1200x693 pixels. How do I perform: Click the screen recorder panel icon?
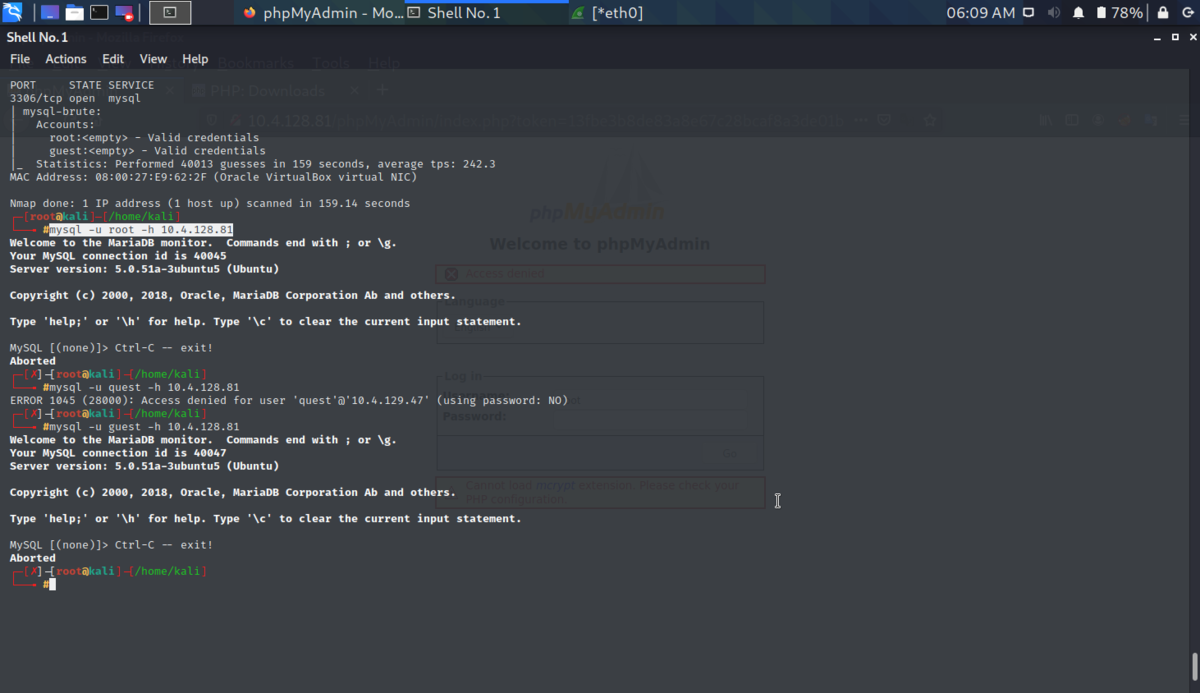tap(124, 13)
